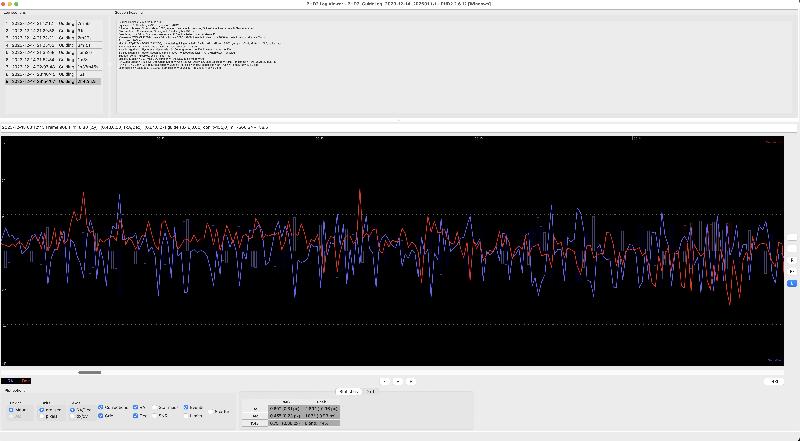The height and width of the screenshot is (441, 800).
Task: Click the second button beside the graph's right edge
Action: pos(792,249)
